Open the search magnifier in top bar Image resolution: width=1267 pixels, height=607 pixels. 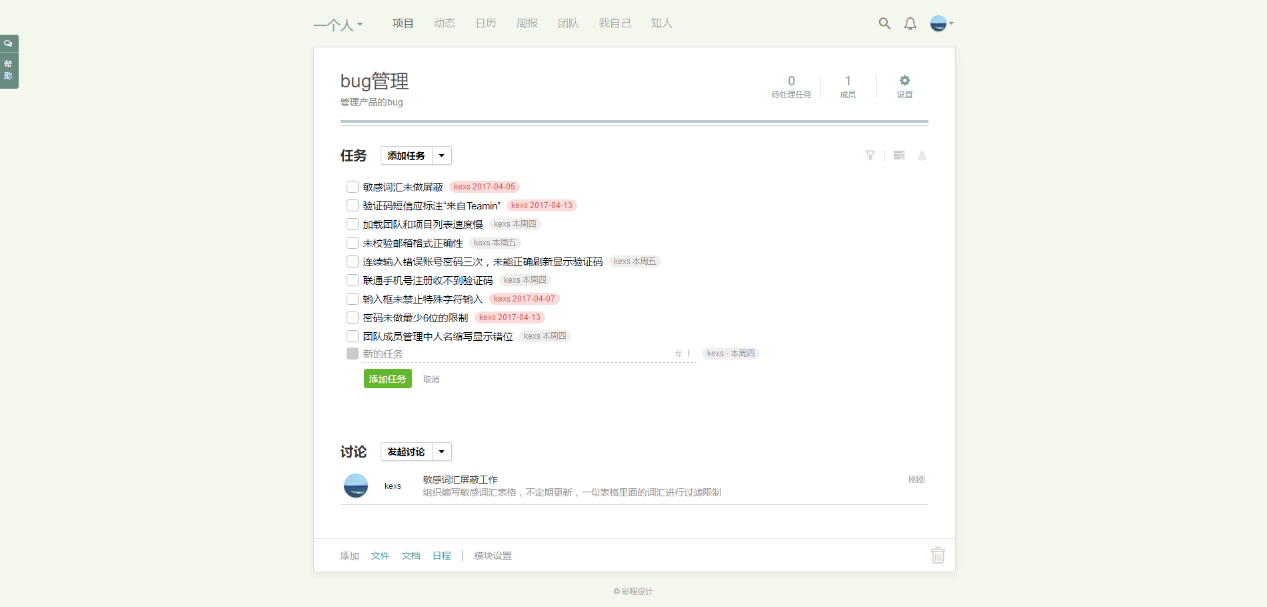pyautogui.click(x=884, y=23)
